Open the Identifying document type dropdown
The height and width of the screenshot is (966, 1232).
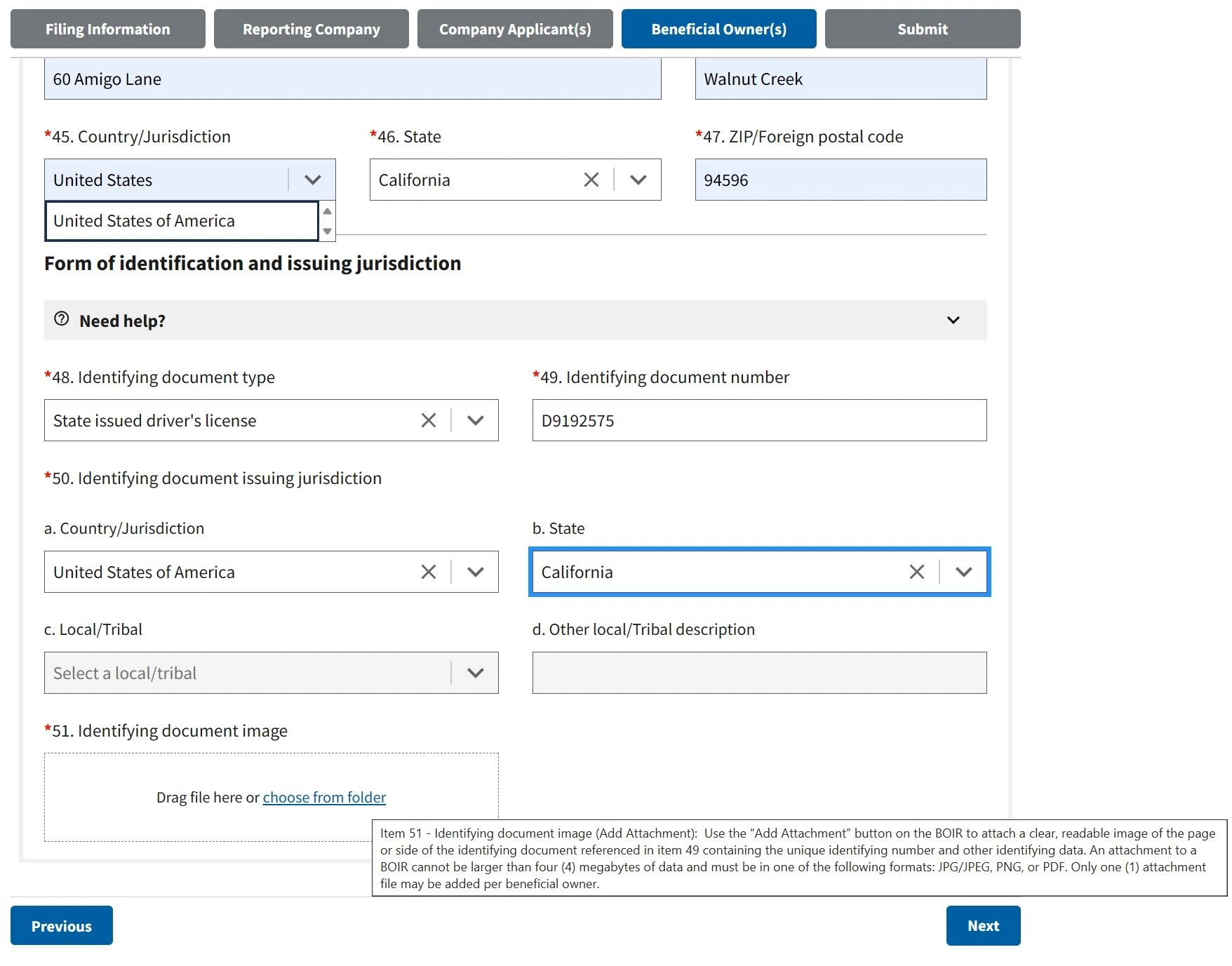pos(475,420)
